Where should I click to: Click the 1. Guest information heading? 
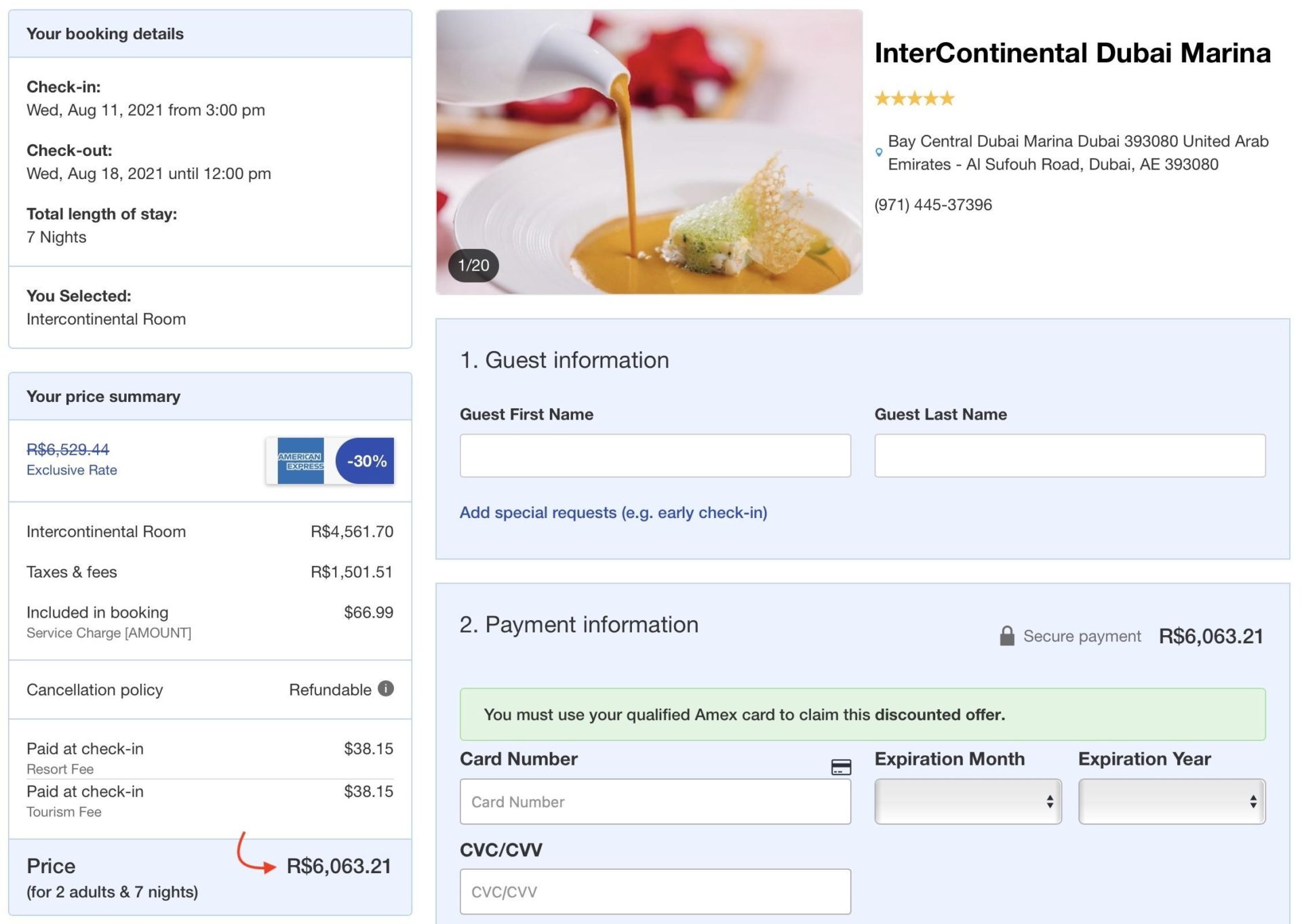[x=564, y=360]
